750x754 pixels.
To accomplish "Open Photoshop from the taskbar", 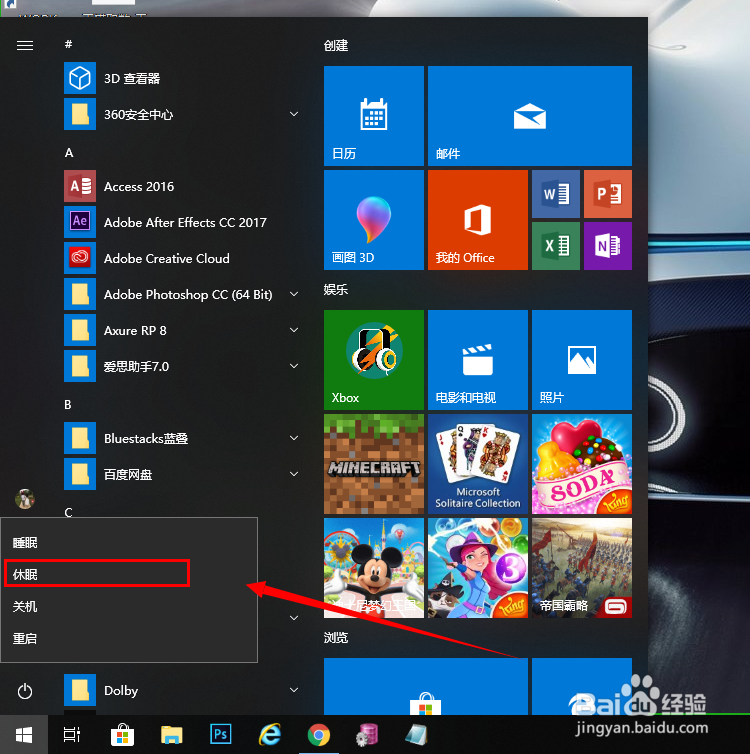I will pyautogui.click(x=221, y=734).
